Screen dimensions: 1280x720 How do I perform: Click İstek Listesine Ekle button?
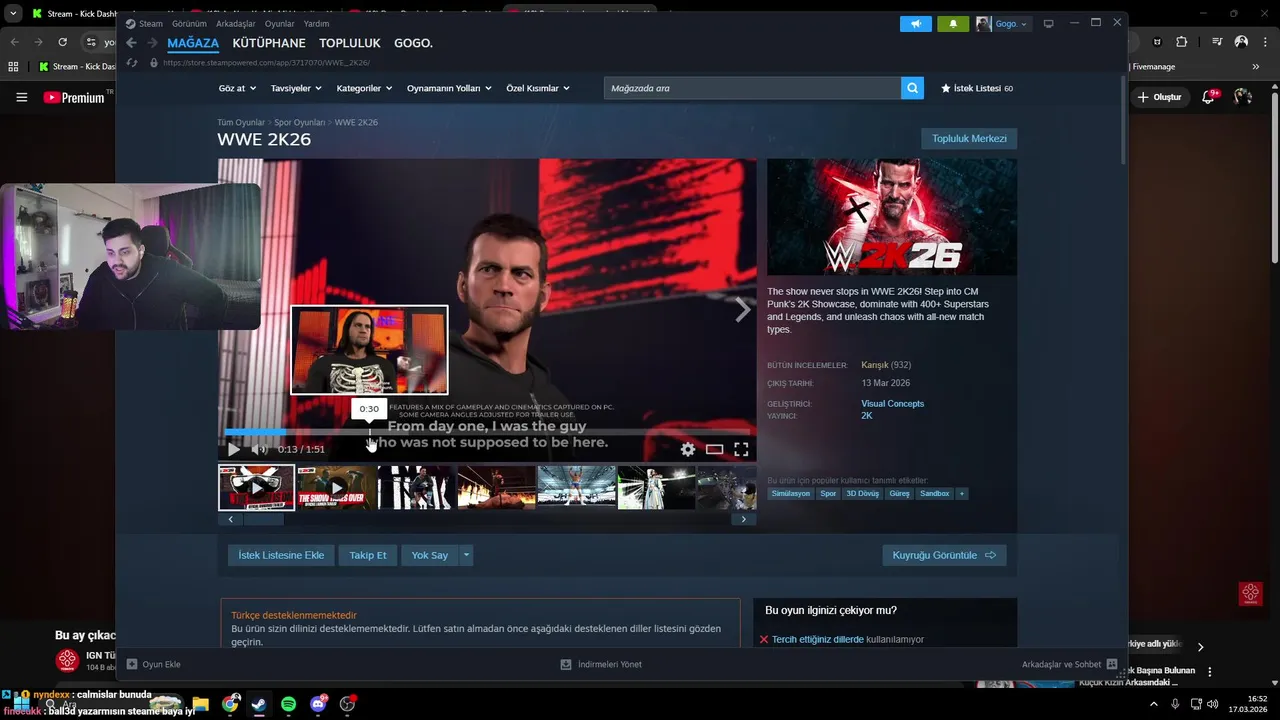pos(281,555)
